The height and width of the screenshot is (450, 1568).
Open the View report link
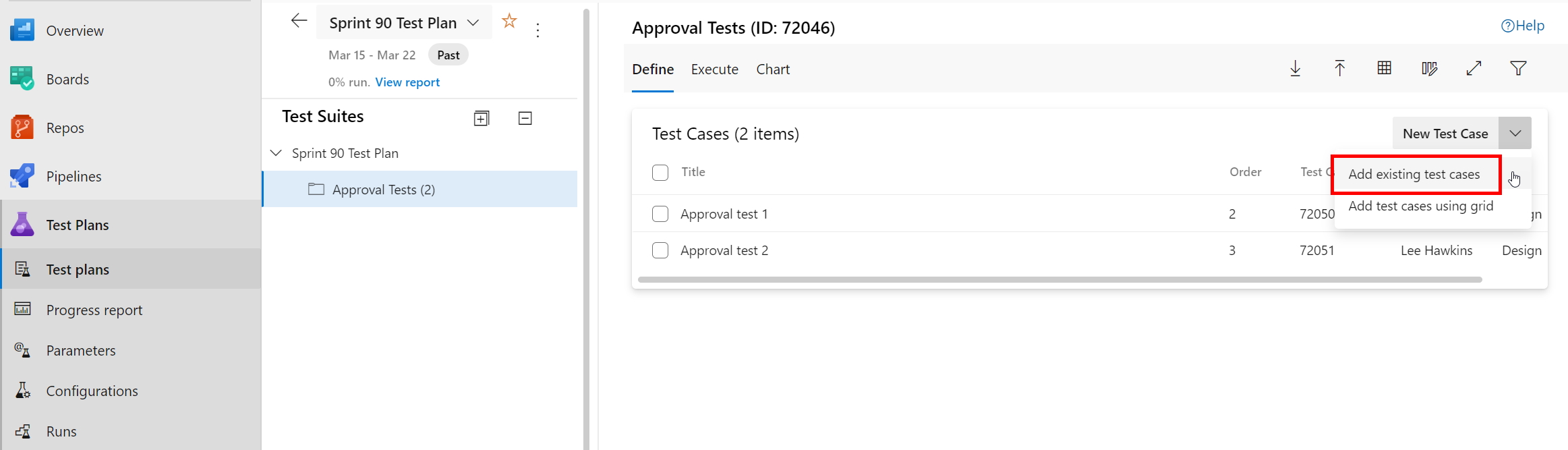[x=407, y=82]
